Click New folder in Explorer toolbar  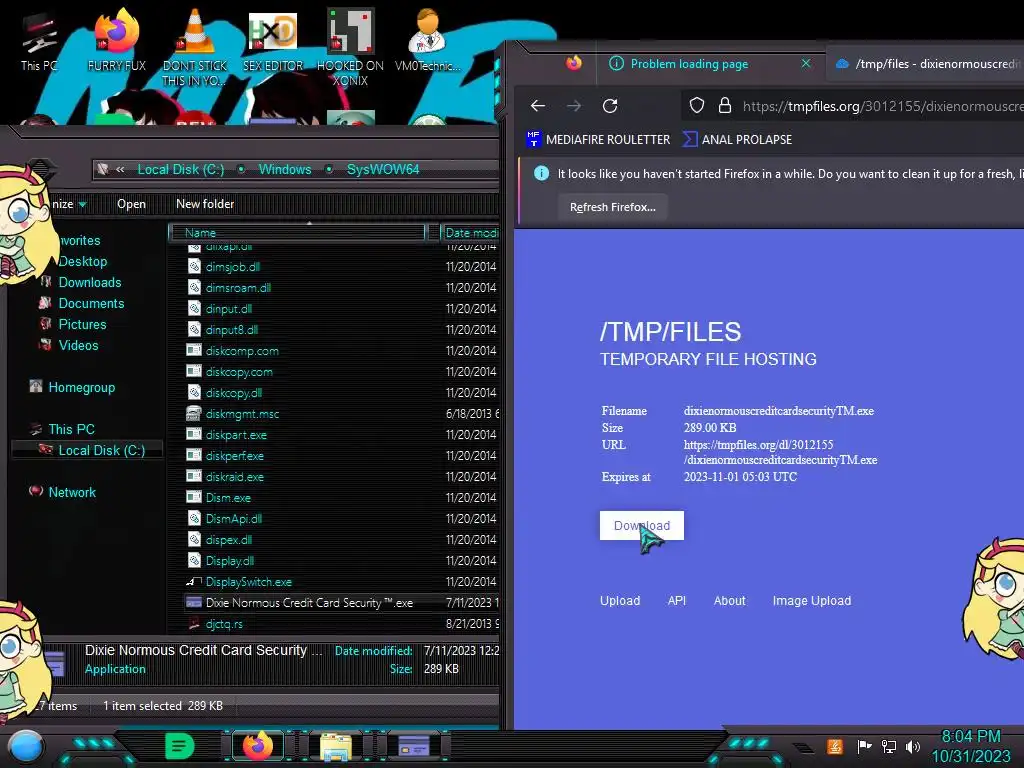click(204, 204)
